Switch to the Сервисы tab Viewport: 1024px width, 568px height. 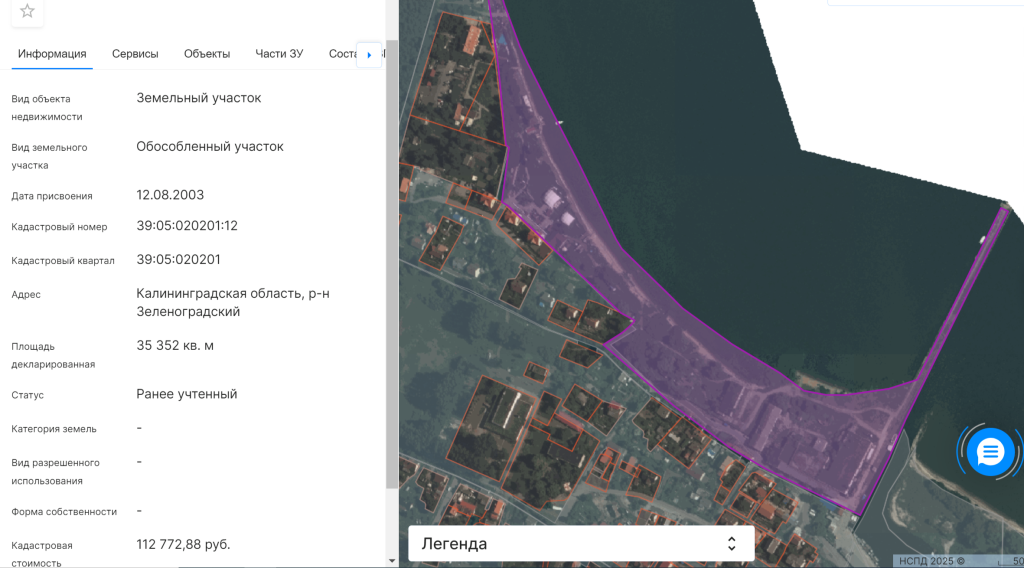click(x=135, y=54)
